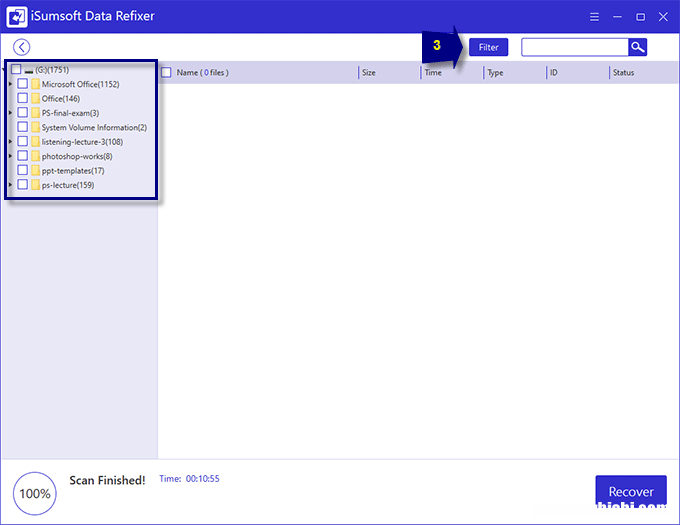Check the PS-final-exam(3) checkbox
Screen dimensions: 680x525
23,112
